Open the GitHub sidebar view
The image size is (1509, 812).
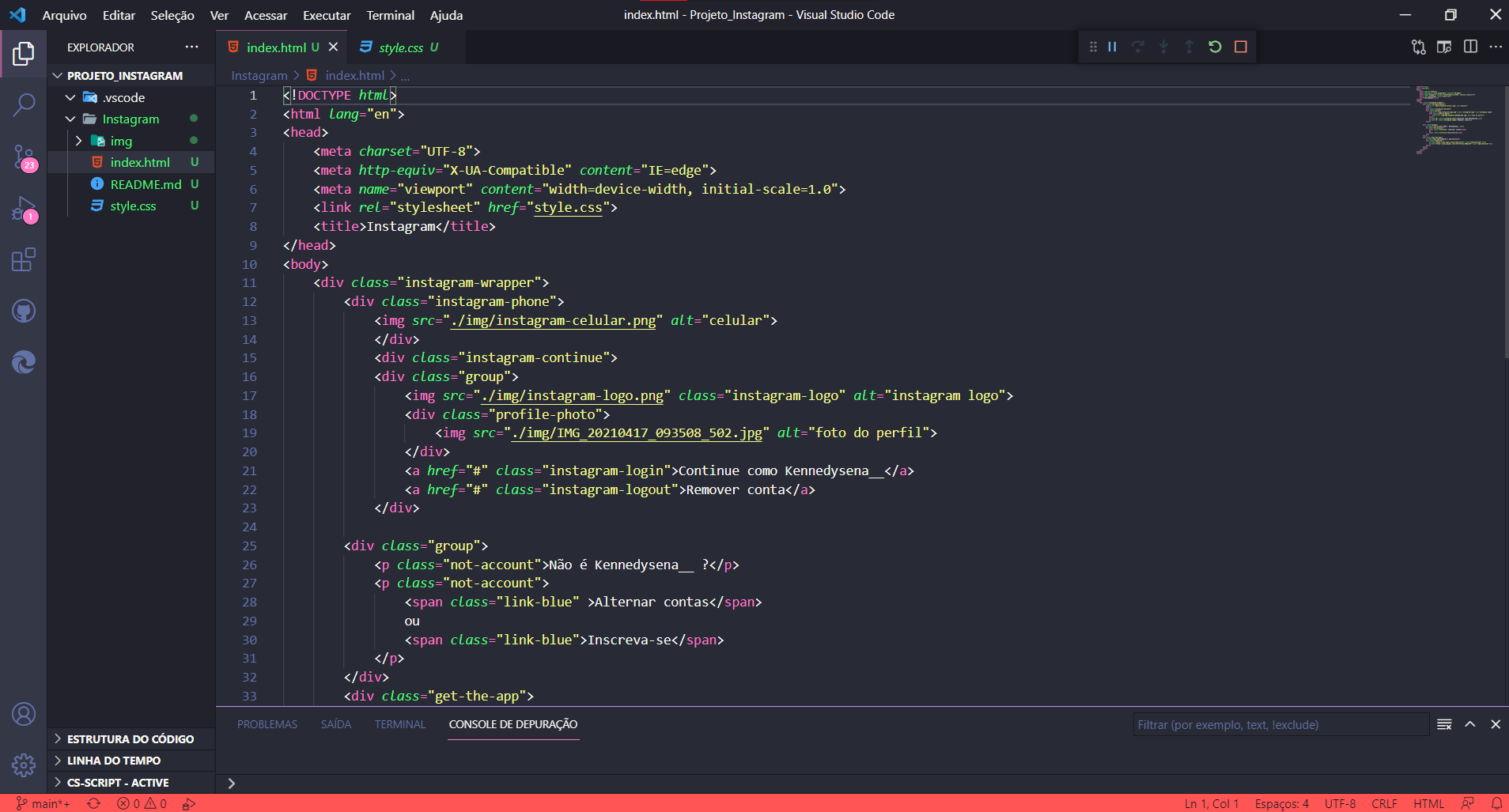[x=24, y=311]
